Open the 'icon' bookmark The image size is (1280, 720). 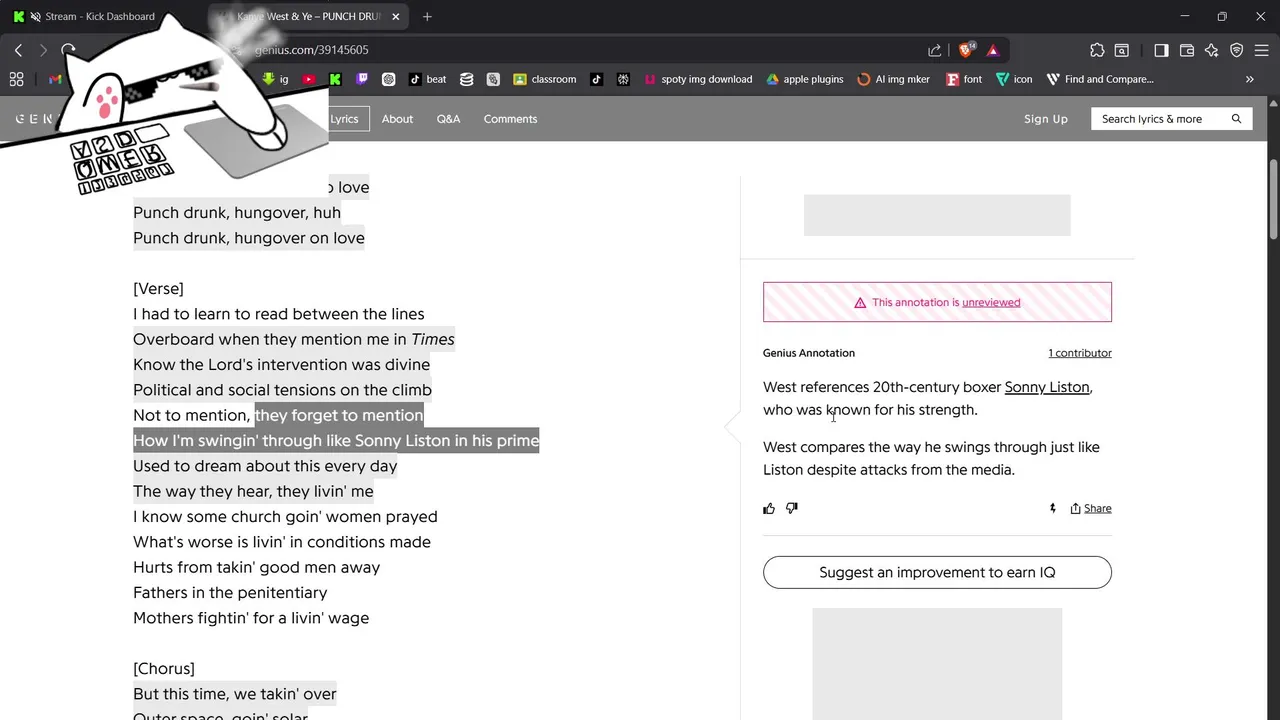(1014, 79)
